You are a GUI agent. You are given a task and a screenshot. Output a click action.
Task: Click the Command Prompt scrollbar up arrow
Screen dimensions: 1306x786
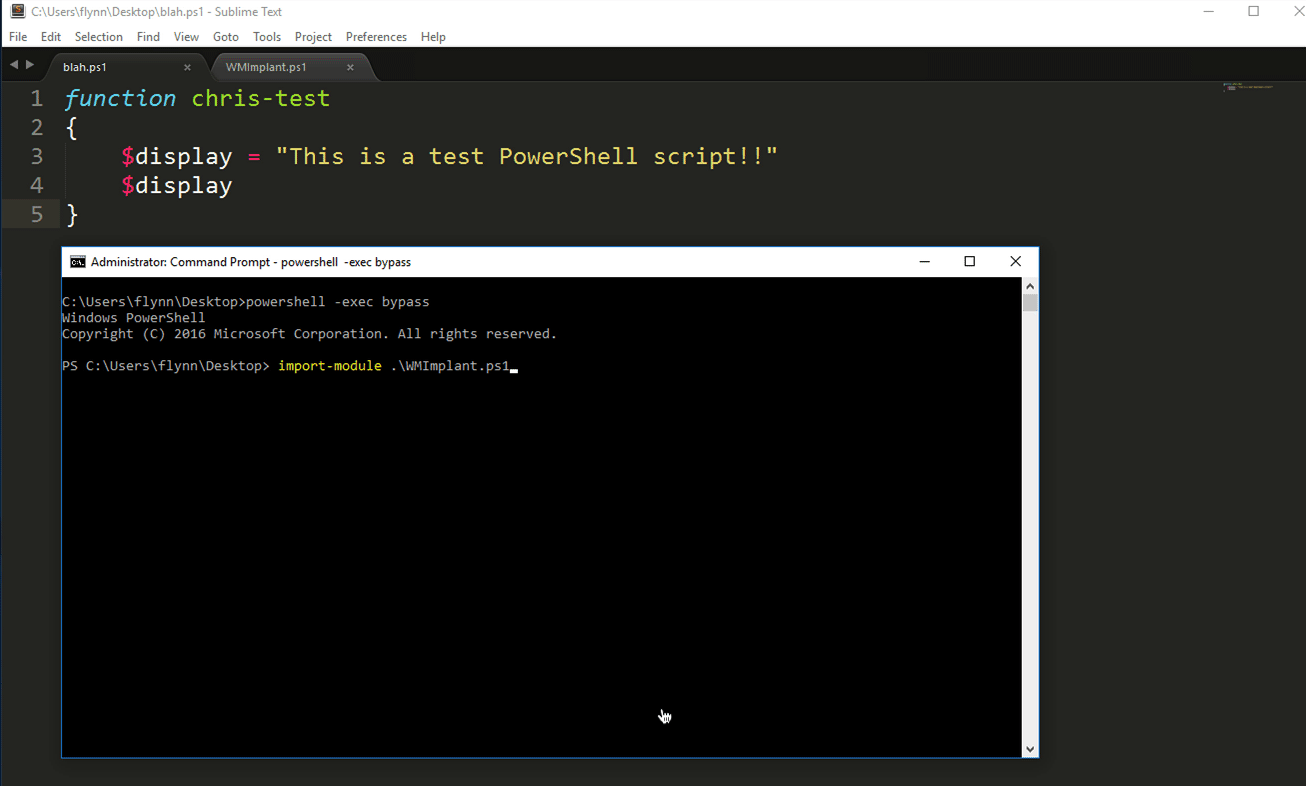(x=1030, y=286)
